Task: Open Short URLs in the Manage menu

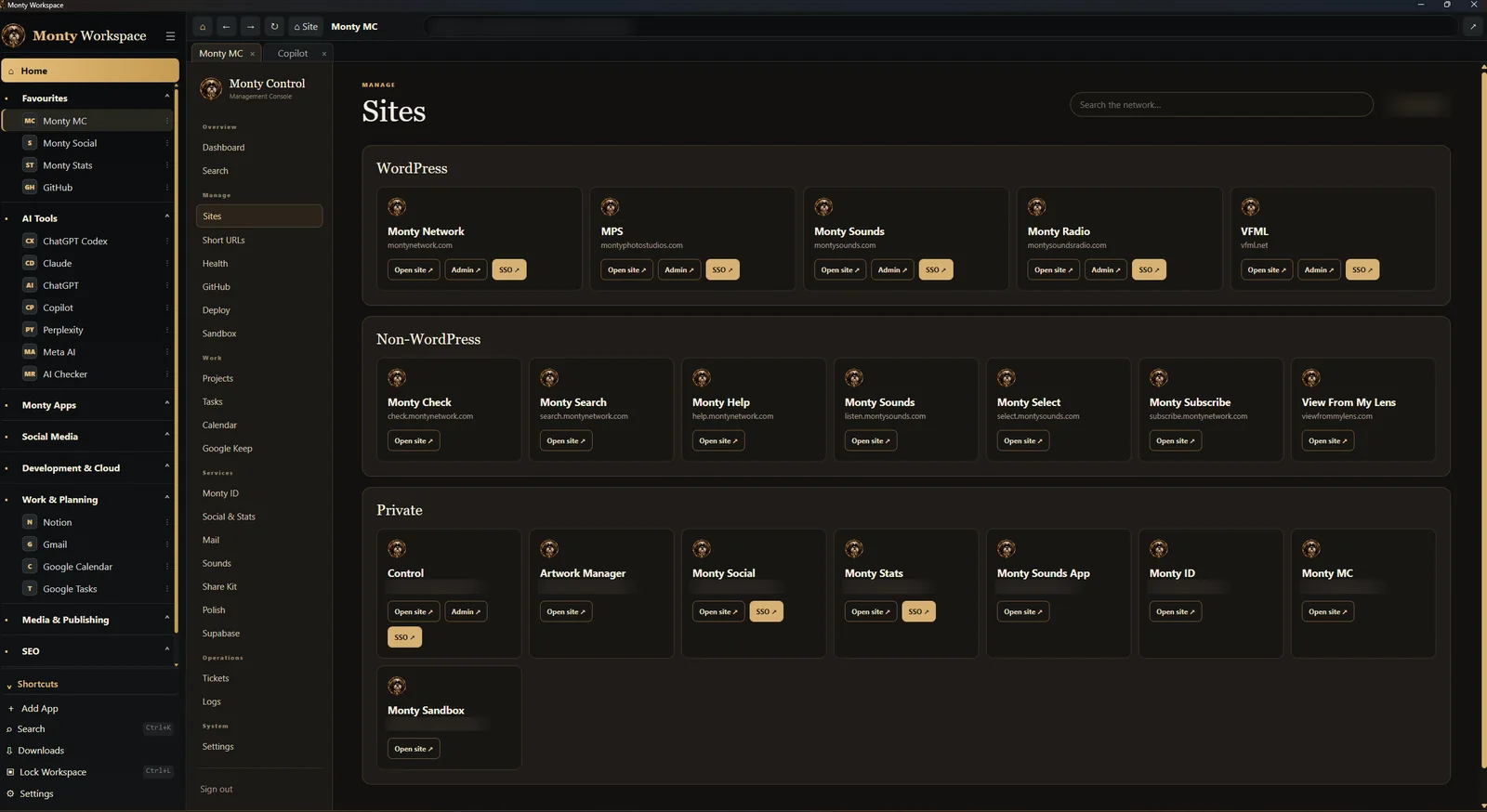Action: click(224, 241)
